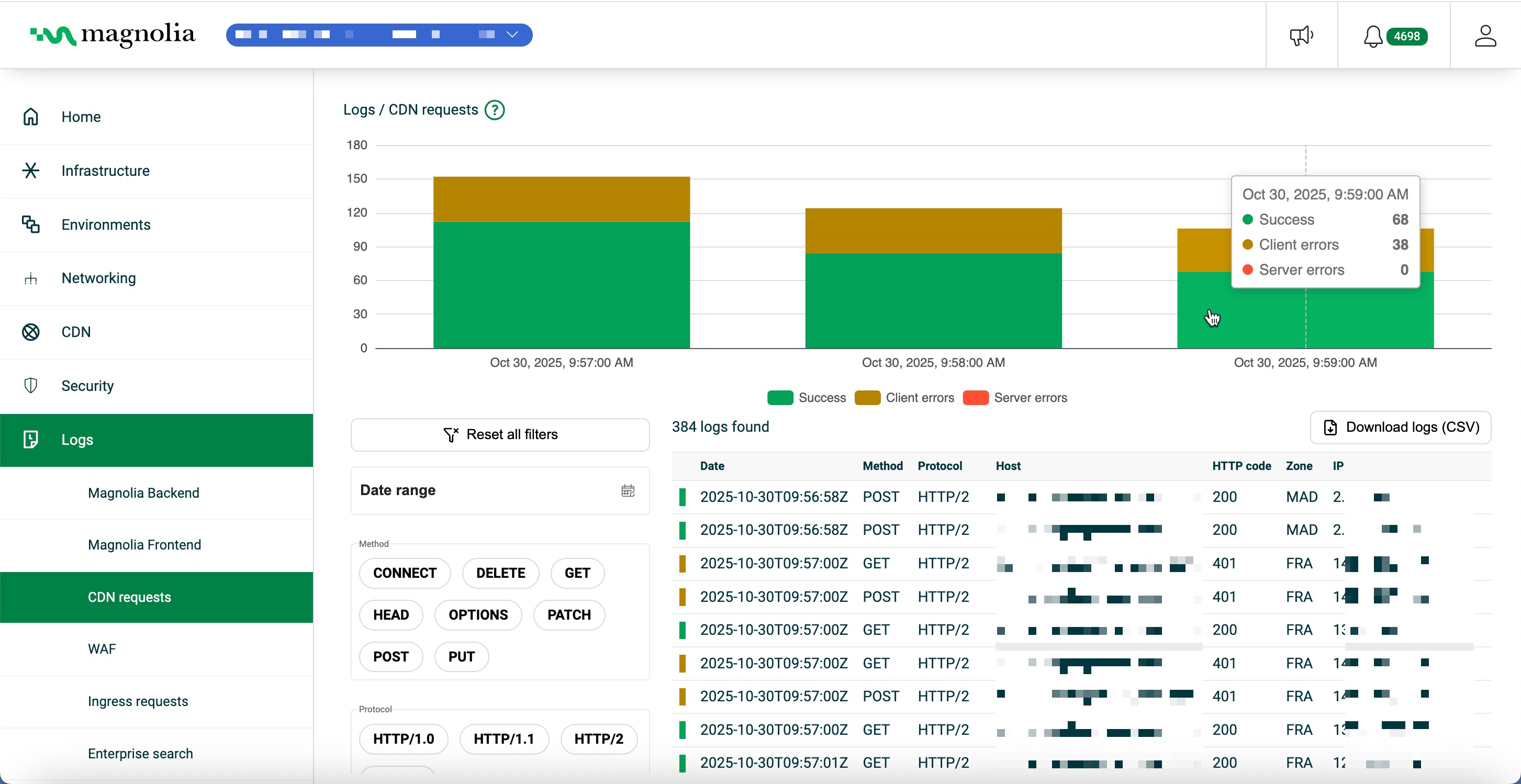Click the Date column header
This screenshot has width=1521, height=784.
pyautogui.click(x=712, y=466)
